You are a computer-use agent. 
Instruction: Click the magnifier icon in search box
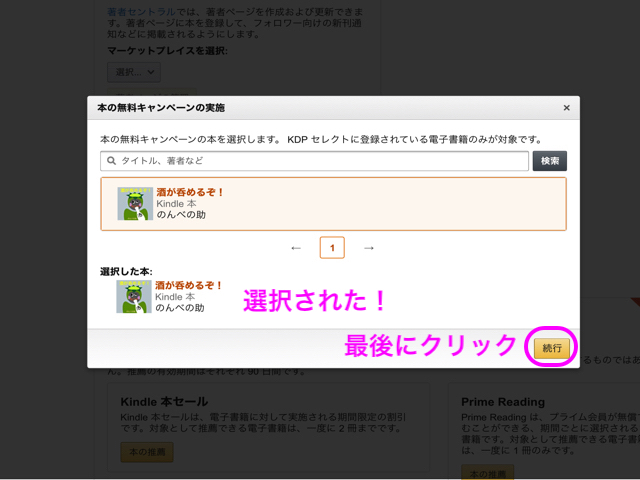click(111, 160)
